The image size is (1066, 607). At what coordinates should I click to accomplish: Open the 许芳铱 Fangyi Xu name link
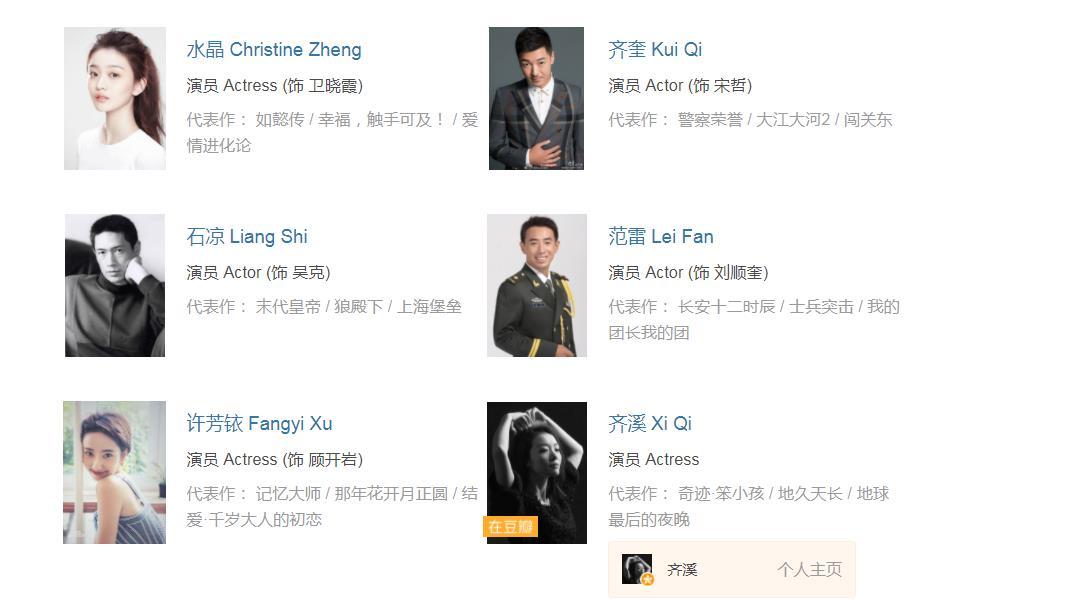click(260, 423)
